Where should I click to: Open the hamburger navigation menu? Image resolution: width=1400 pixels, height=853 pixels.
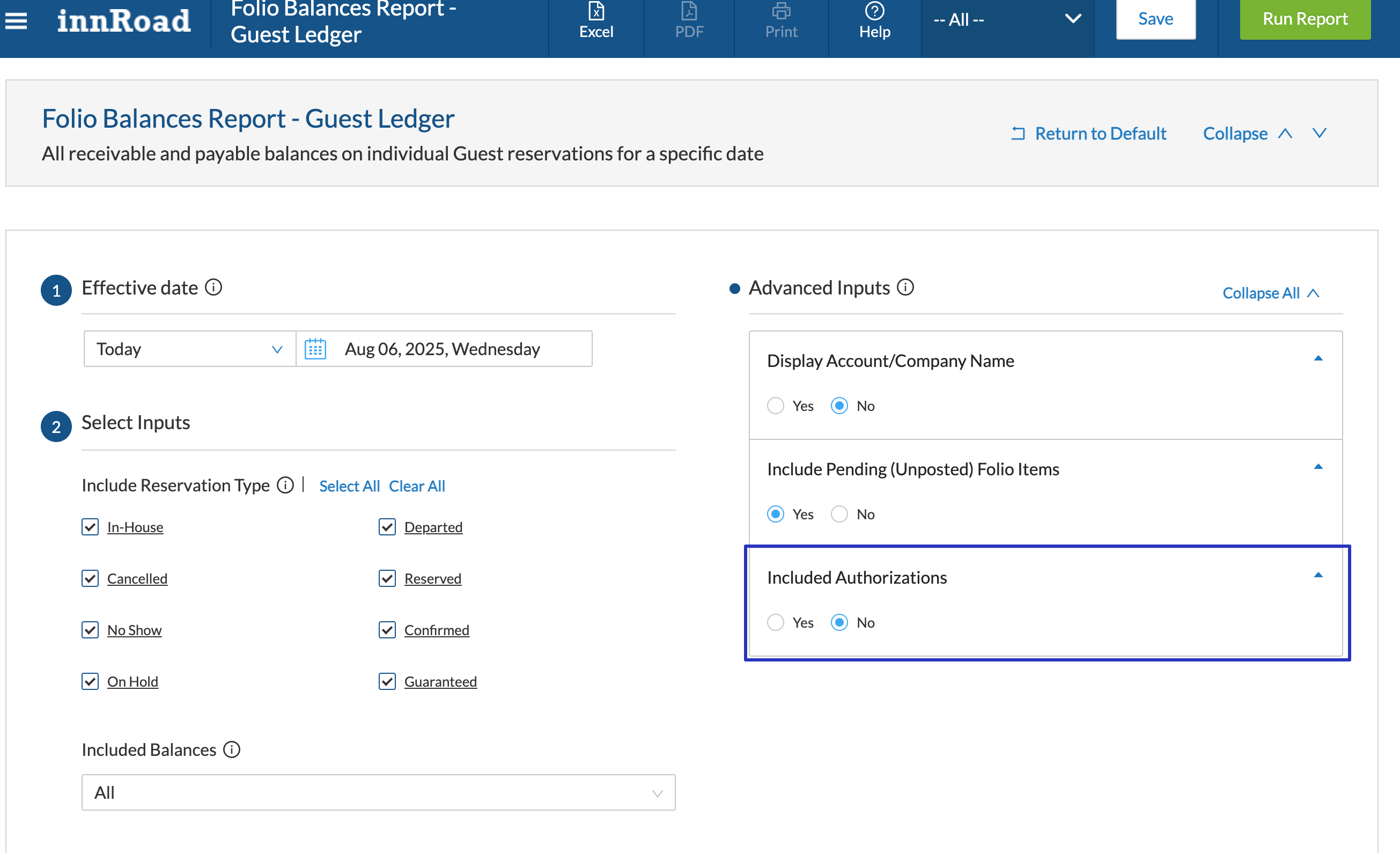pos(16,20)
